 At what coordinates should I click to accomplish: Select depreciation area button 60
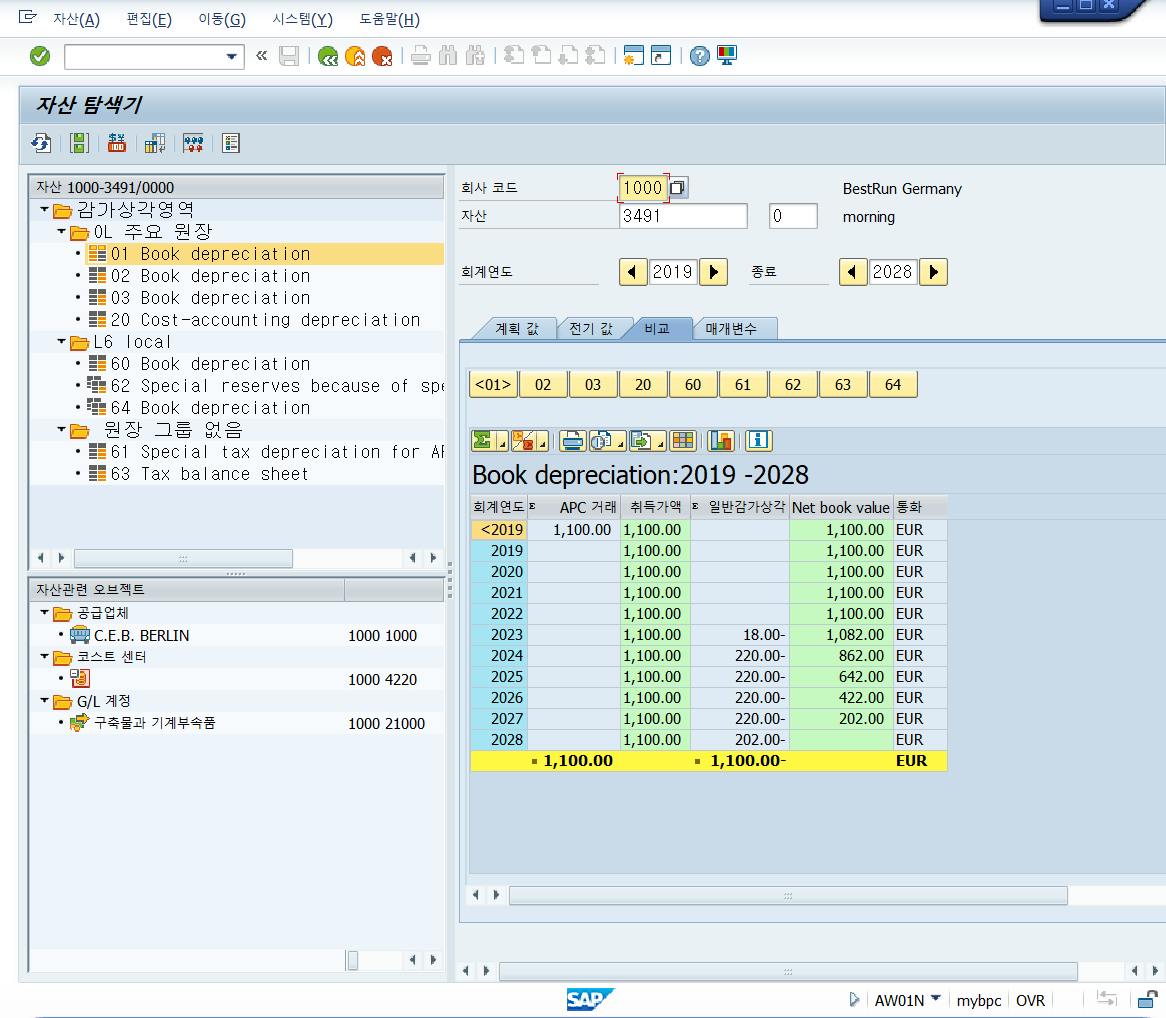click(692, 384)
